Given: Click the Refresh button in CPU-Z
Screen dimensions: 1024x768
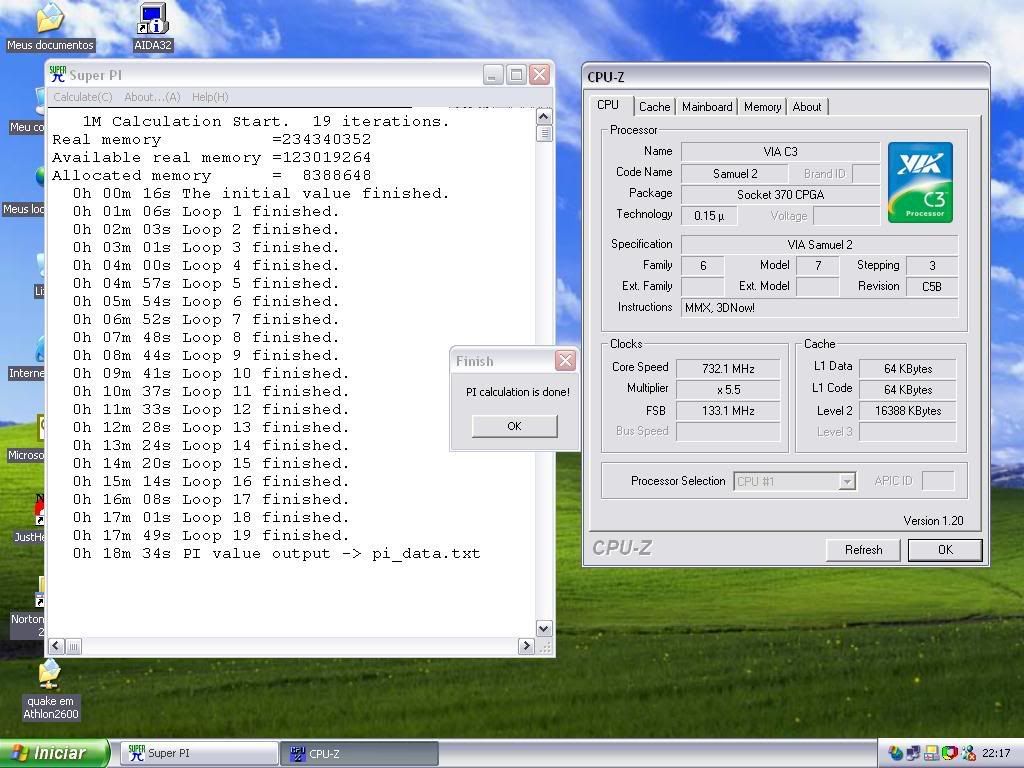Looking at the screenshot, I should click(863, 550).
